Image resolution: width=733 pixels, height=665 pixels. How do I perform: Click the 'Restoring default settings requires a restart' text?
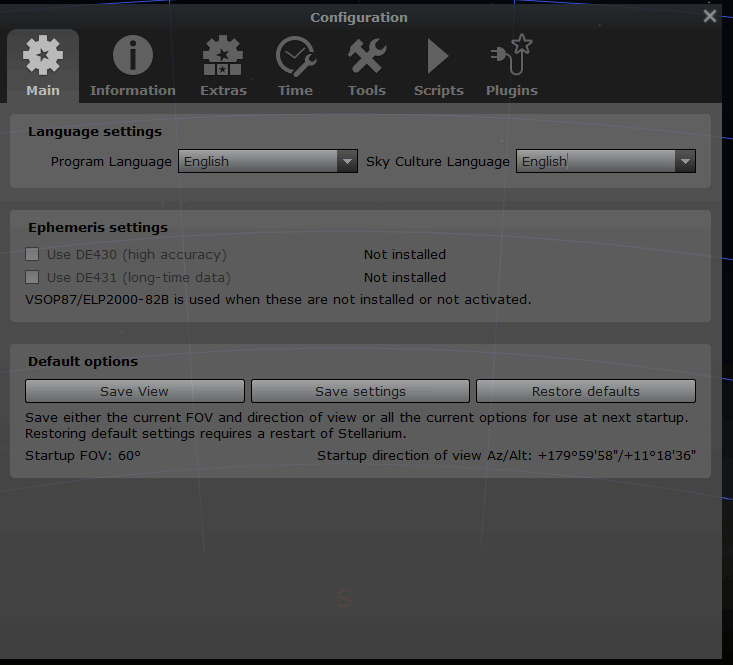[x=216, y=434]
